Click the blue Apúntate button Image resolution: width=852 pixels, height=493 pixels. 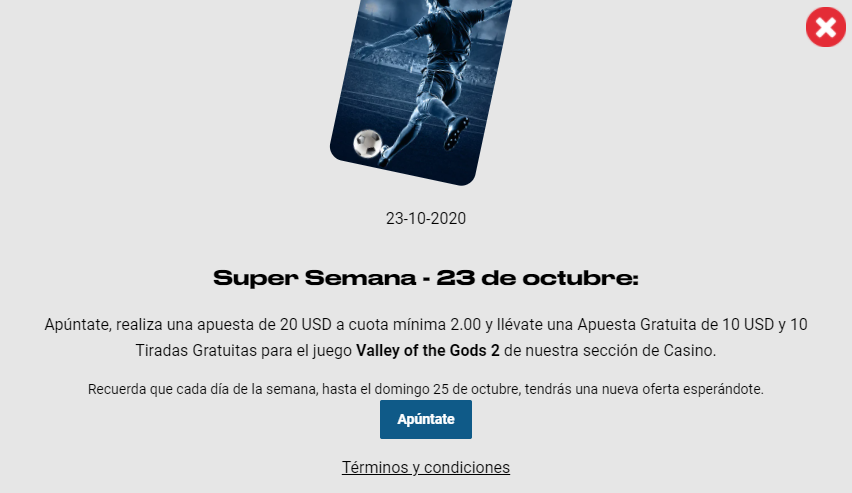tap(425, 419)
